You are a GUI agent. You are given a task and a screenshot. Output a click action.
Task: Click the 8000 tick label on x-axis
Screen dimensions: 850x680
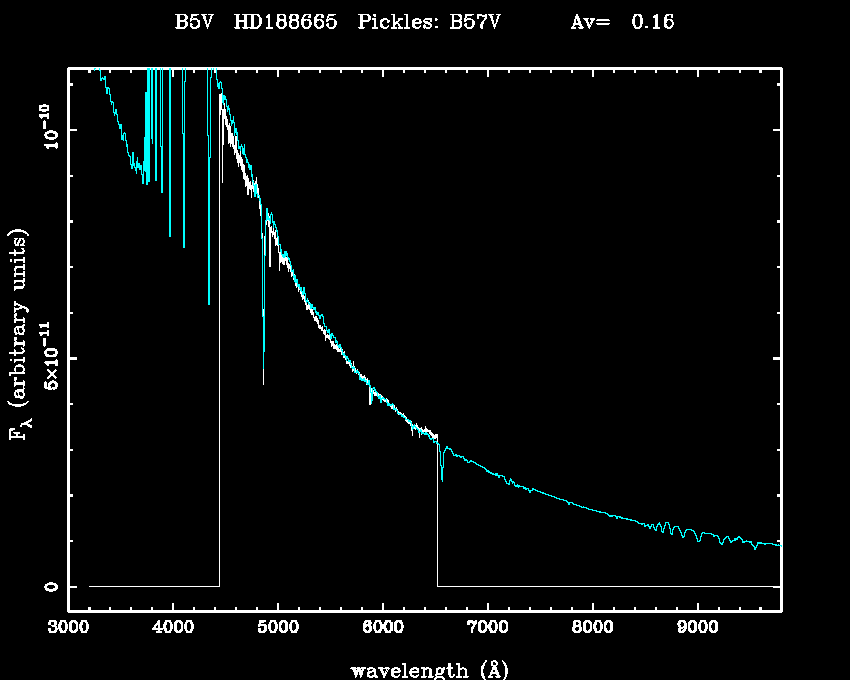point(592,629)
